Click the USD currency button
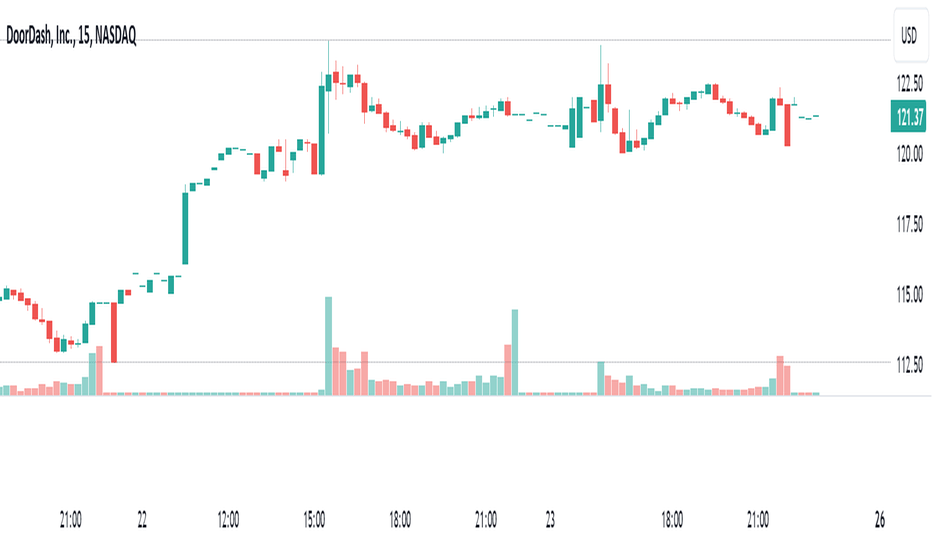The height and width of the screenshot is (550, 932). point(911,36)
